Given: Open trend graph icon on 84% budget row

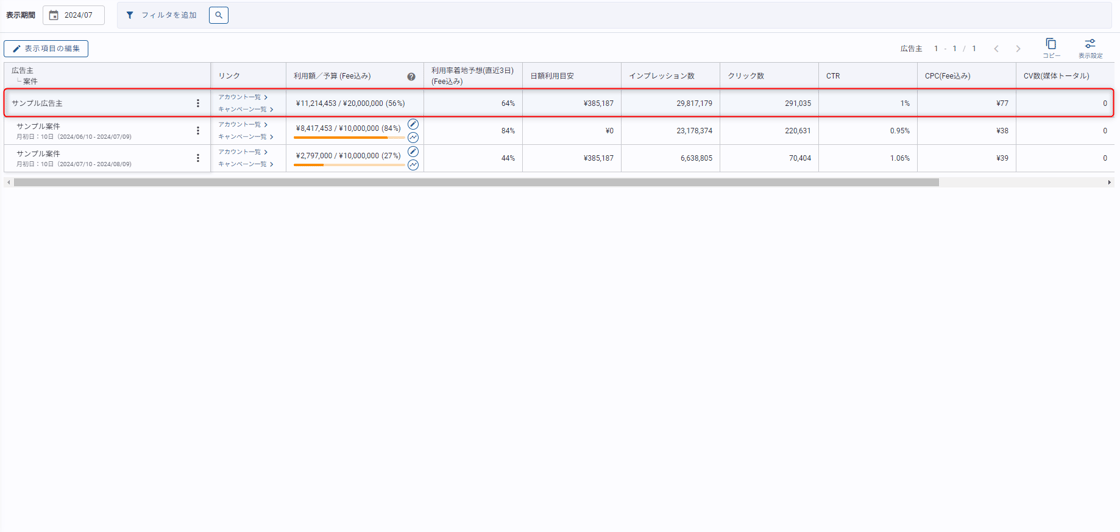Looking at the screenshot, I should [413, 137].
